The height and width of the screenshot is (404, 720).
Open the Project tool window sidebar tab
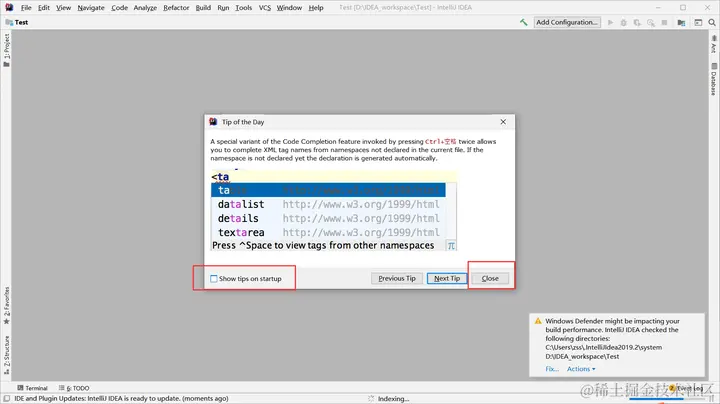(6, 50)
